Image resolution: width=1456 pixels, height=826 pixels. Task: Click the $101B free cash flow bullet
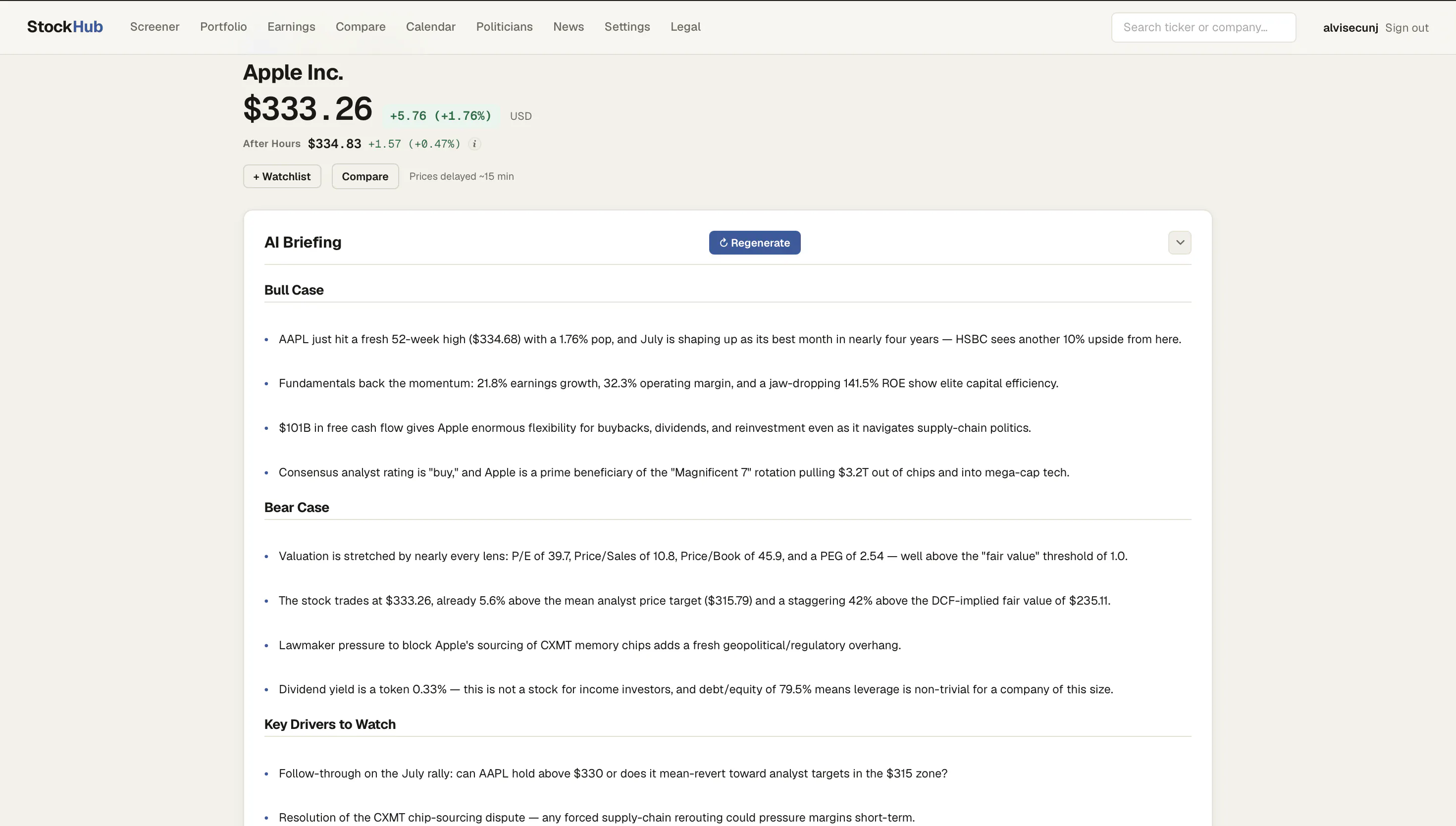coord(655,428)
